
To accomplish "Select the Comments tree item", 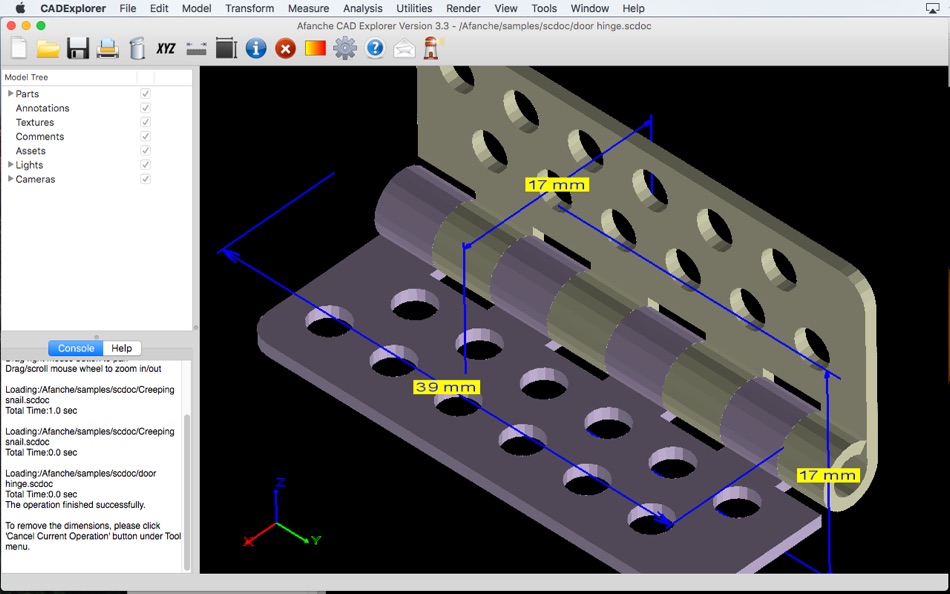I will [40, 136].
